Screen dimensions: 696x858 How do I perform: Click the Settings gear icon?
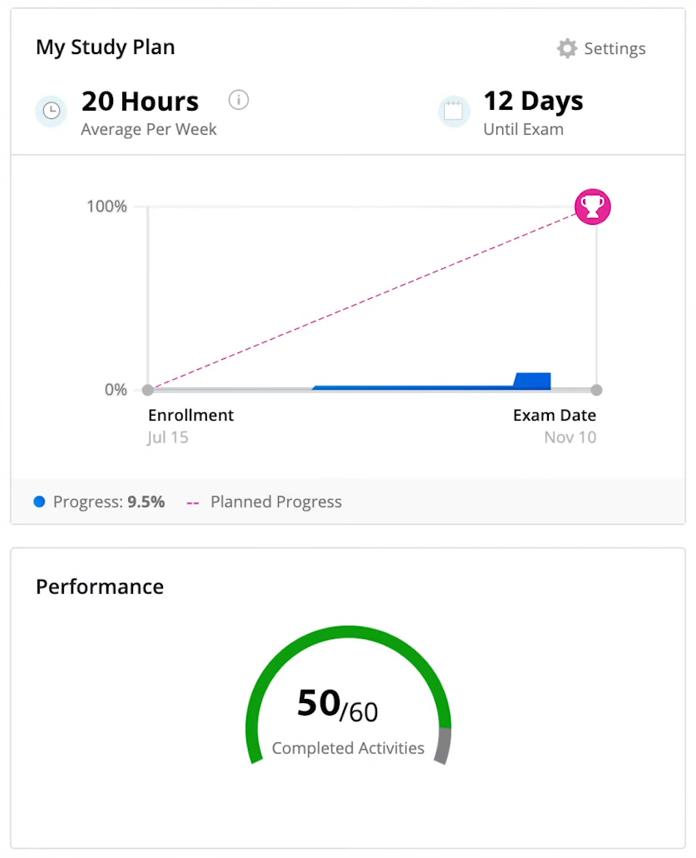point(566,47)
